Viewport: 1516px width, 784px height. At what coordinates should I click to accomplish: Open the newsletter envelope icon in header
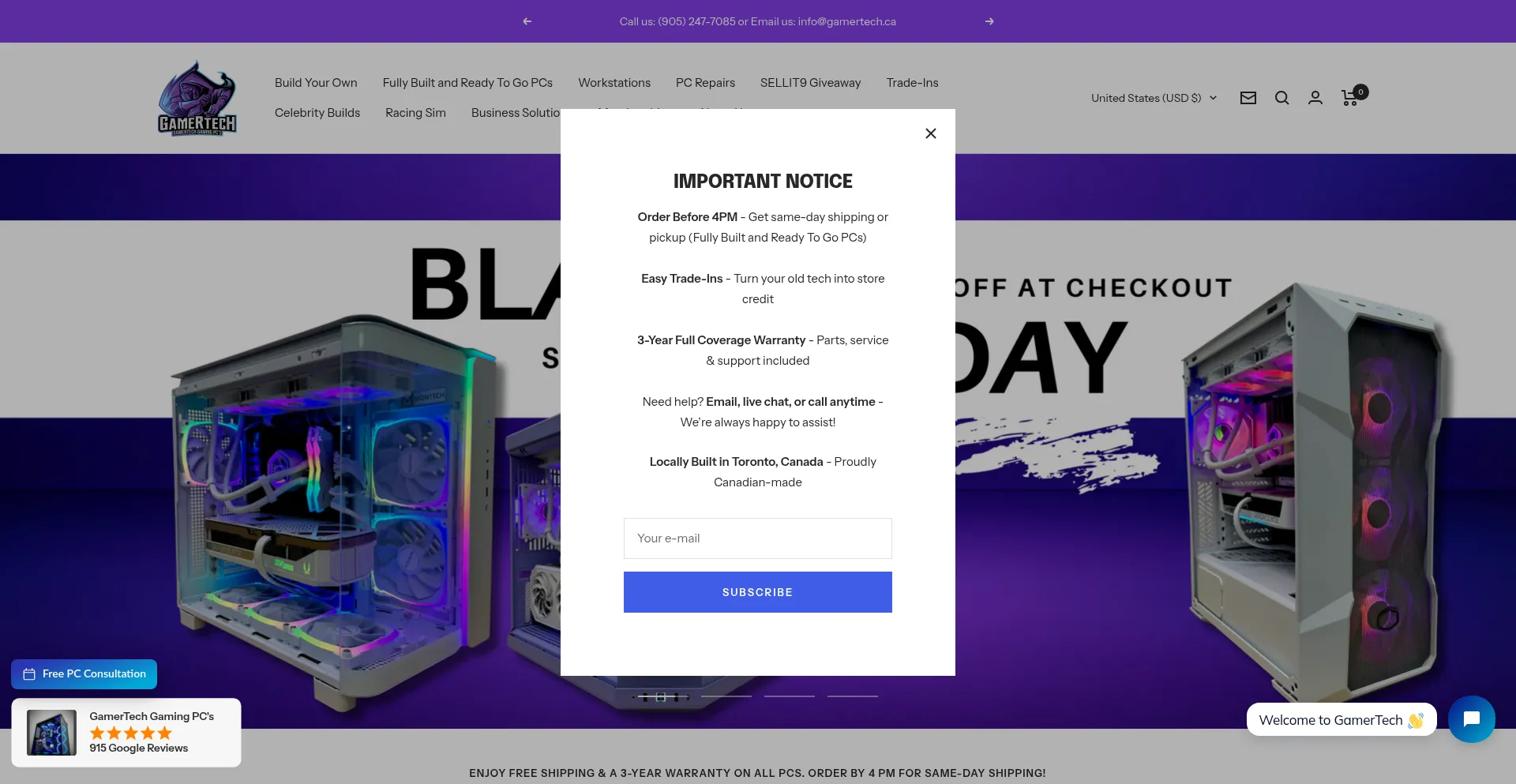tap(1248, 98)
